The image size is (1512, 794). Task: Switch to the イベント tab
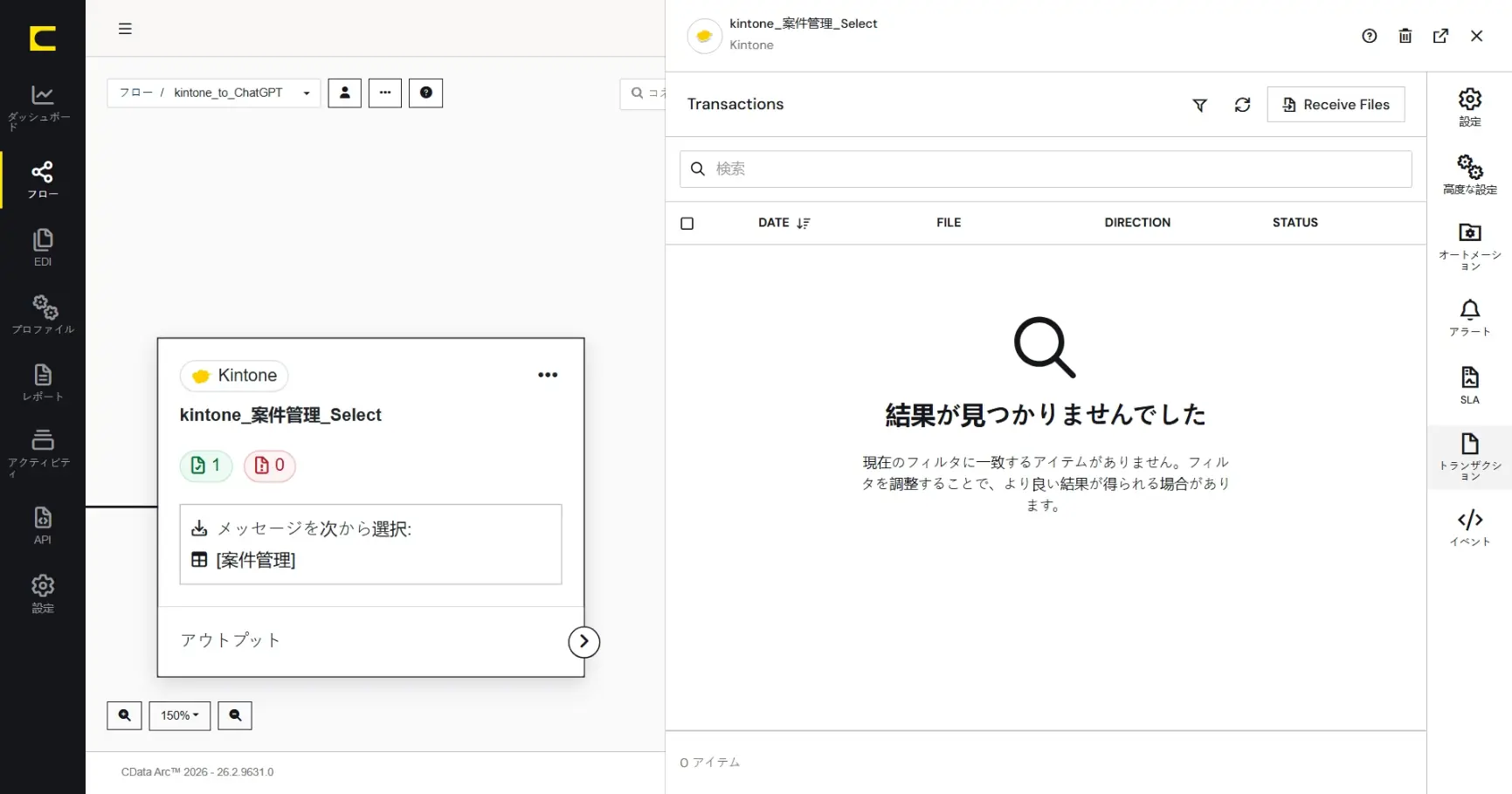1470,528
